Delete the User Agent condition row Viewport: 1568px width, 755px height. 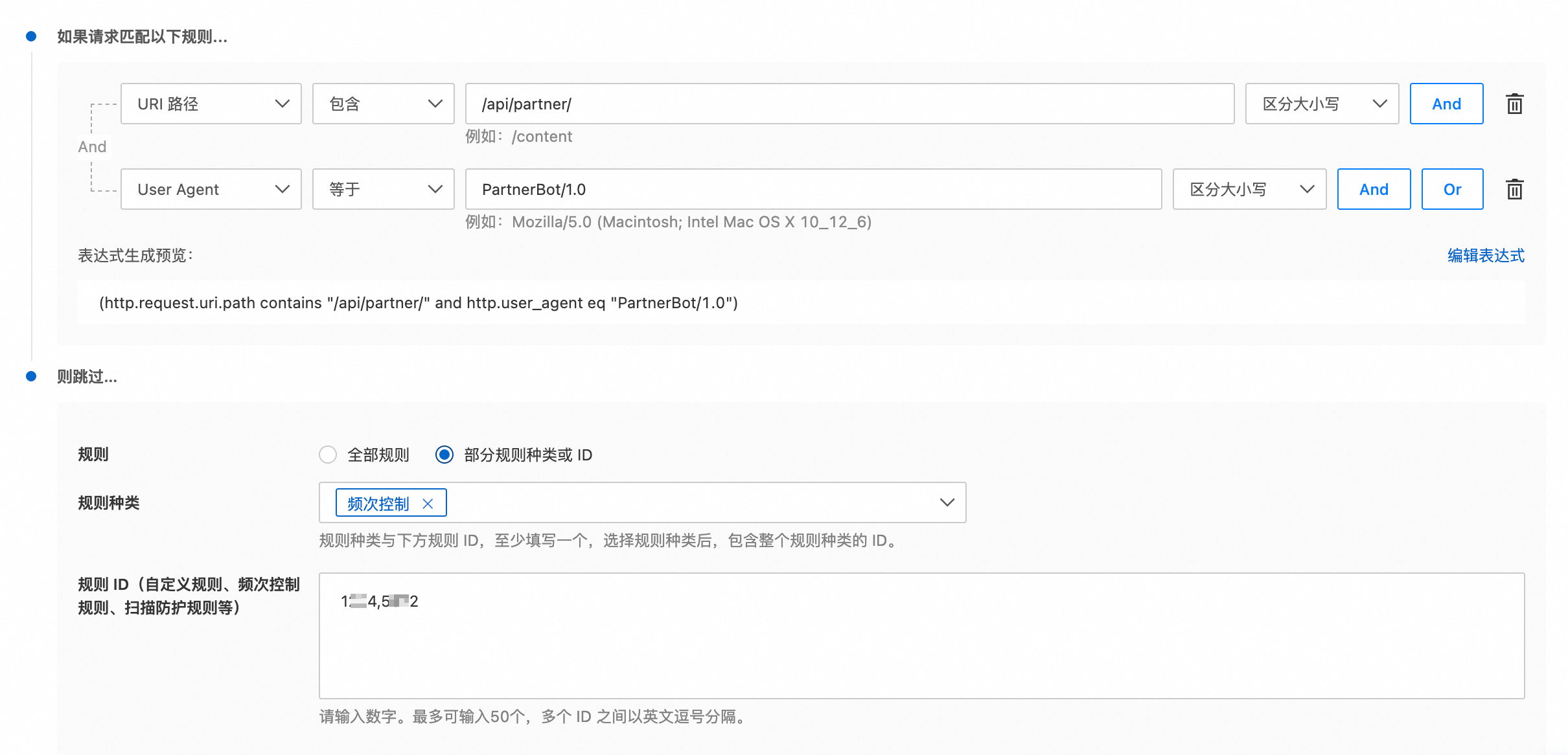click(1514, 189)
